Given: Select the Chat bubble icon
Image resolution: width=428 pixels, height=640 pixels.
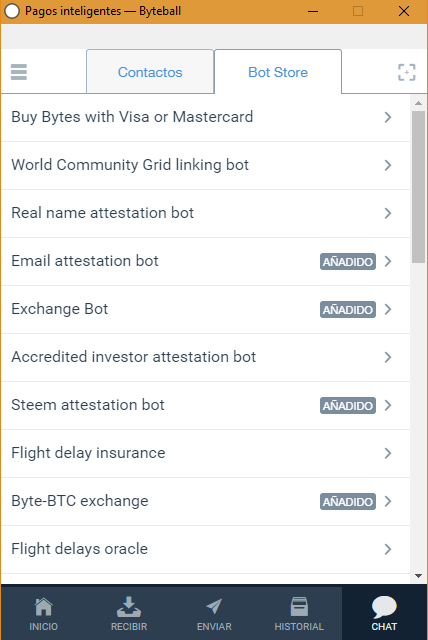Looking at the screenshot, I should [384, 607].
